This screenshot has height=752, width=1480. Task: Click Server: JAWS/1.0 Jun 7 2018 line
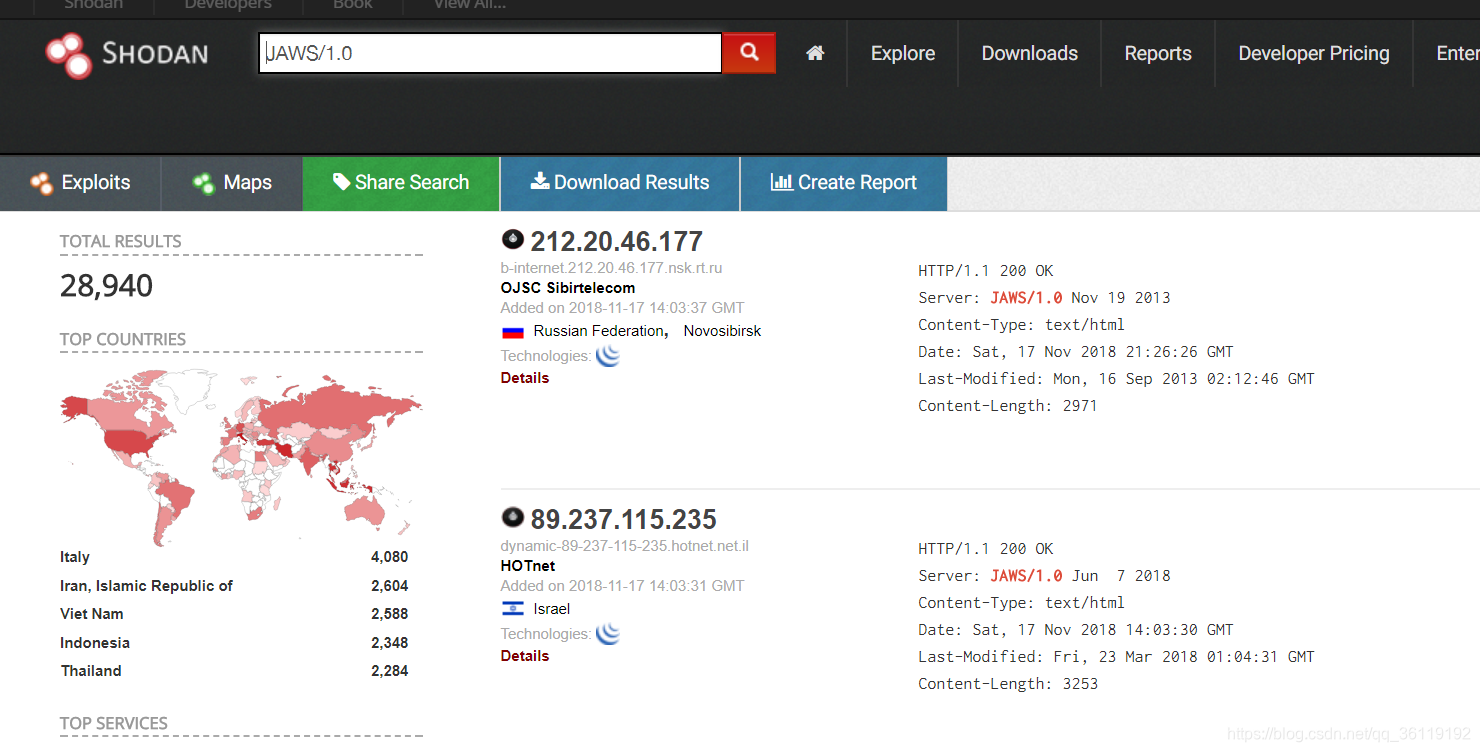[1044, 576]
